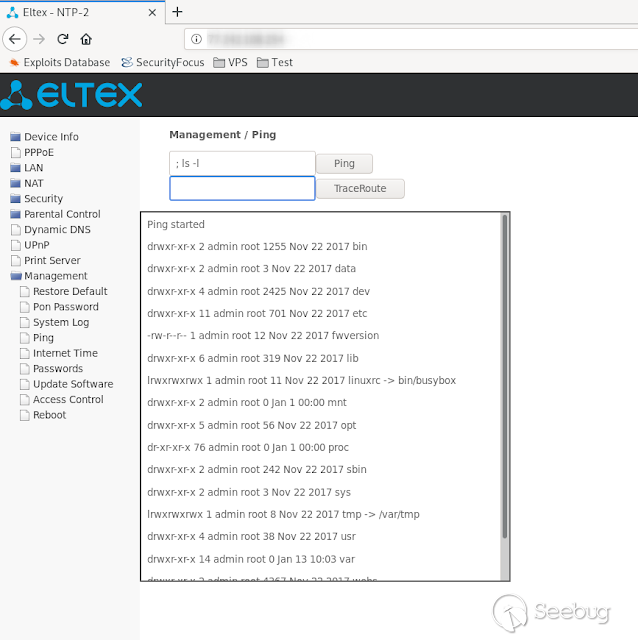Click the output row ending in 'sbin'

(x=257, y=469)
